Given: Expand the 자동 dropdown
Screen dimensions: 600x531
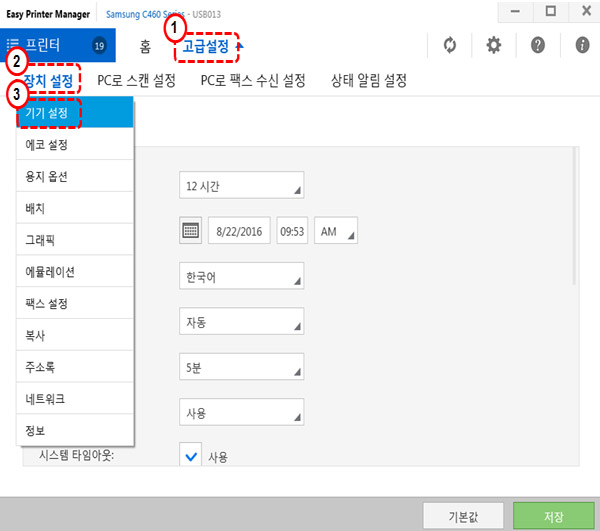Looking at the screenshot, I should click(241, 321).
